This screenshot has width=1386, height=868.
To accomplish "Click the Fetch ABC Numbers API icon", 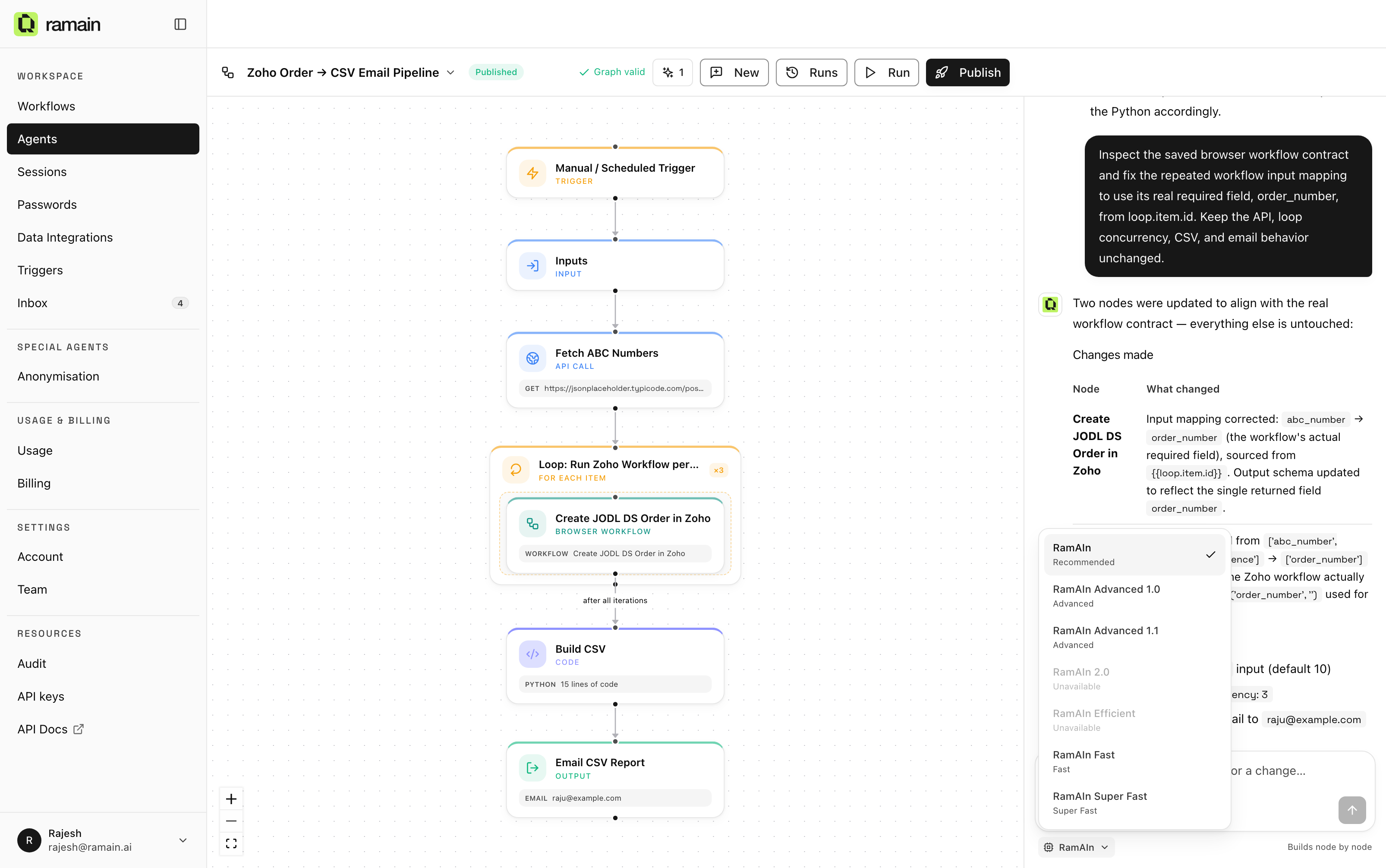I will click(x=532, y=358).
